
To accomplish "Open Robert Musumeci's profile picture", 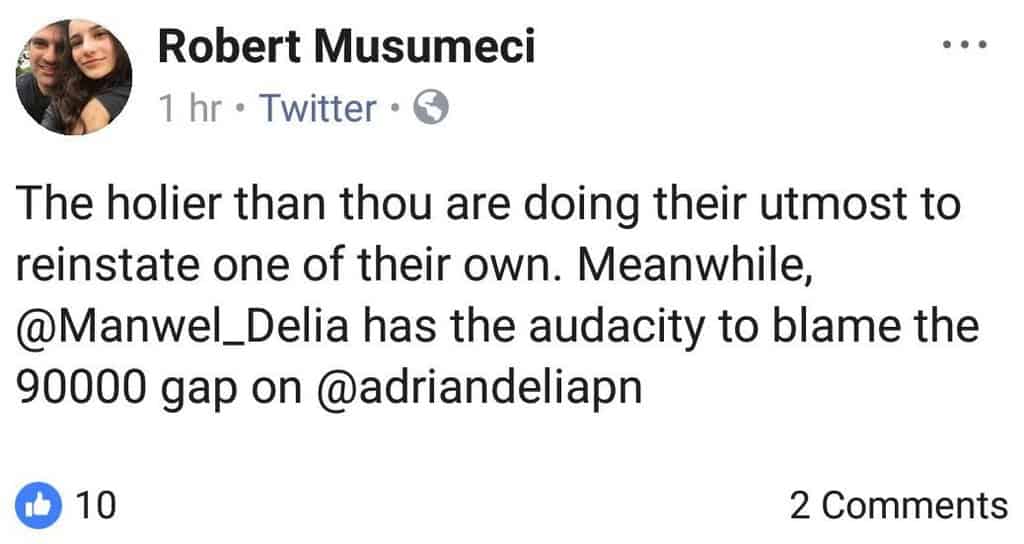I will 75,77.
